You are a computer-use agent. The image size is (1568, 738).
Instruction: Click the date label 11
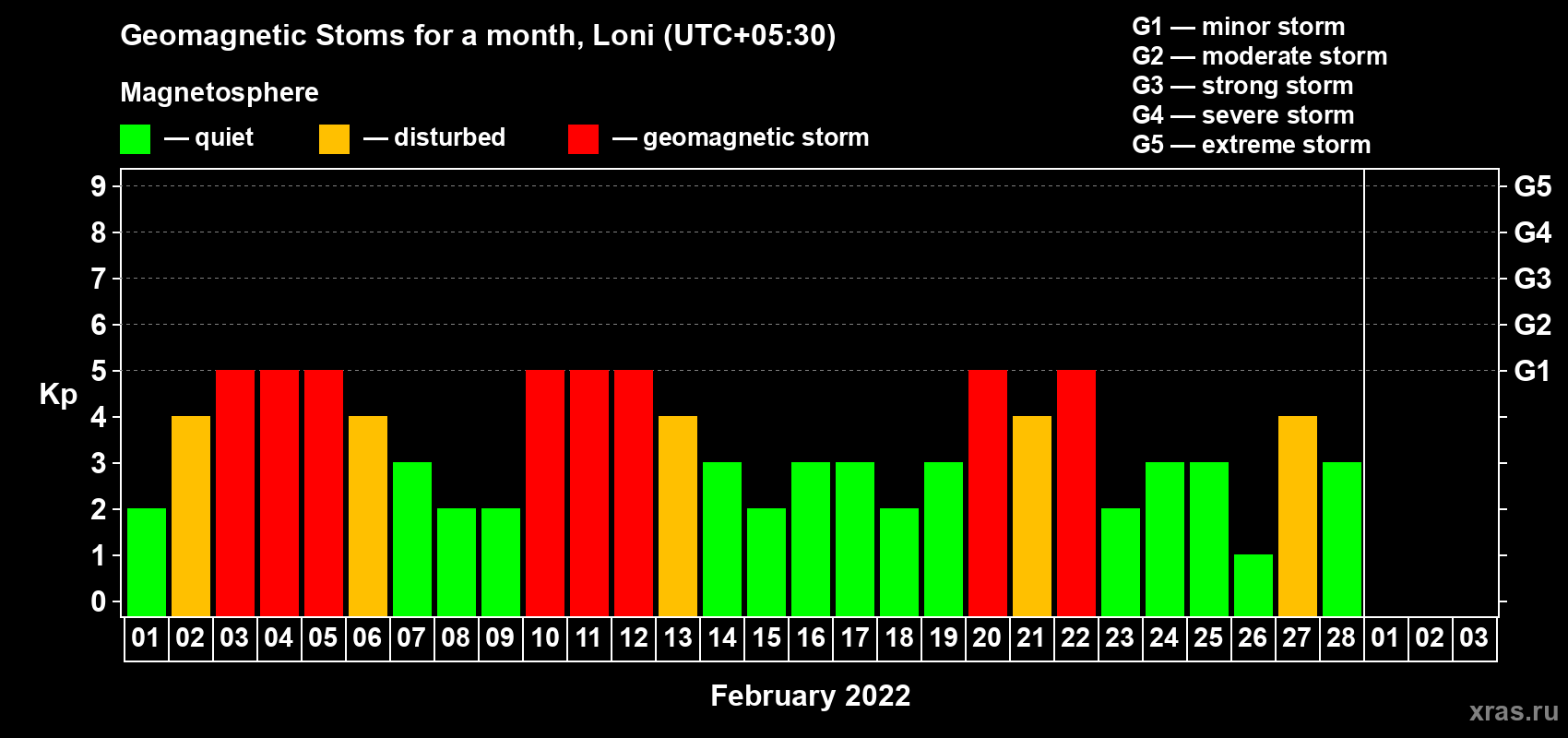[588, 638]
